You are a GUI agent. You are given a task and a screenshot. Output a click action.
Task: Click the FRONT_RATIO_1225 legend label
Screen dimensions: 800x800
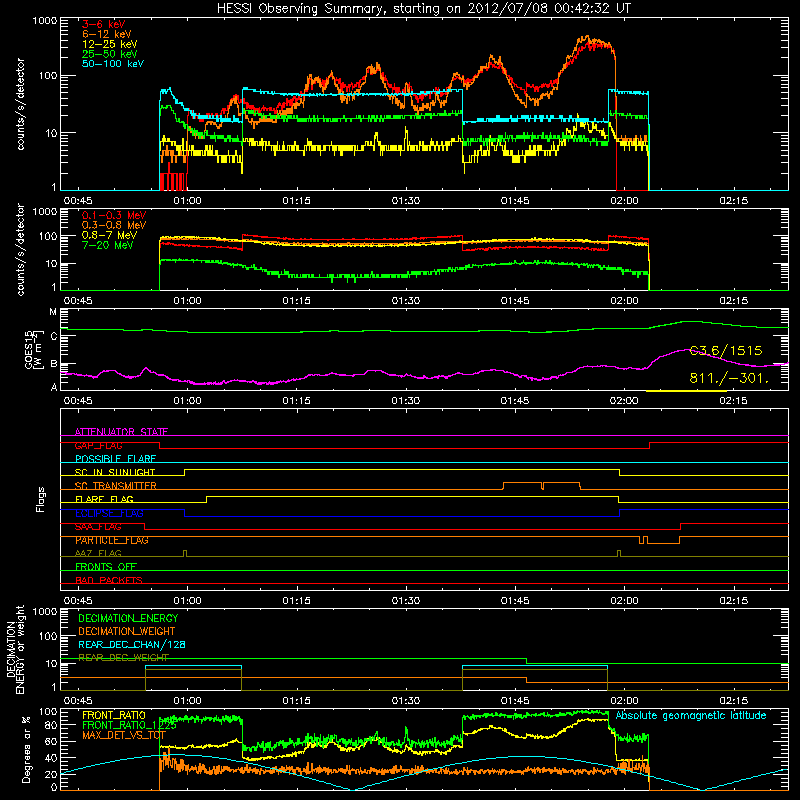click(x=129, y=725)
